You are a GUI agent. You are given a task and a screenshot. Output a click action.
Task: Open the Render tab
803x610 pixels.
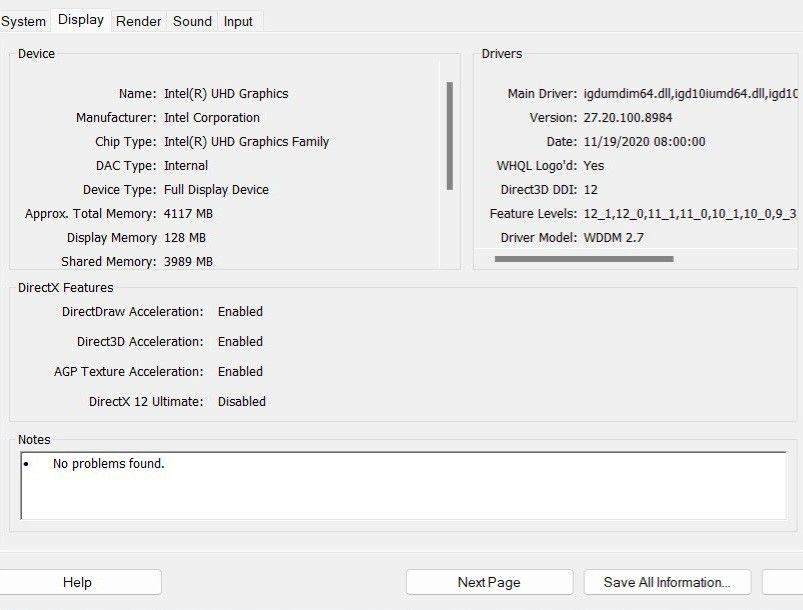138,22
